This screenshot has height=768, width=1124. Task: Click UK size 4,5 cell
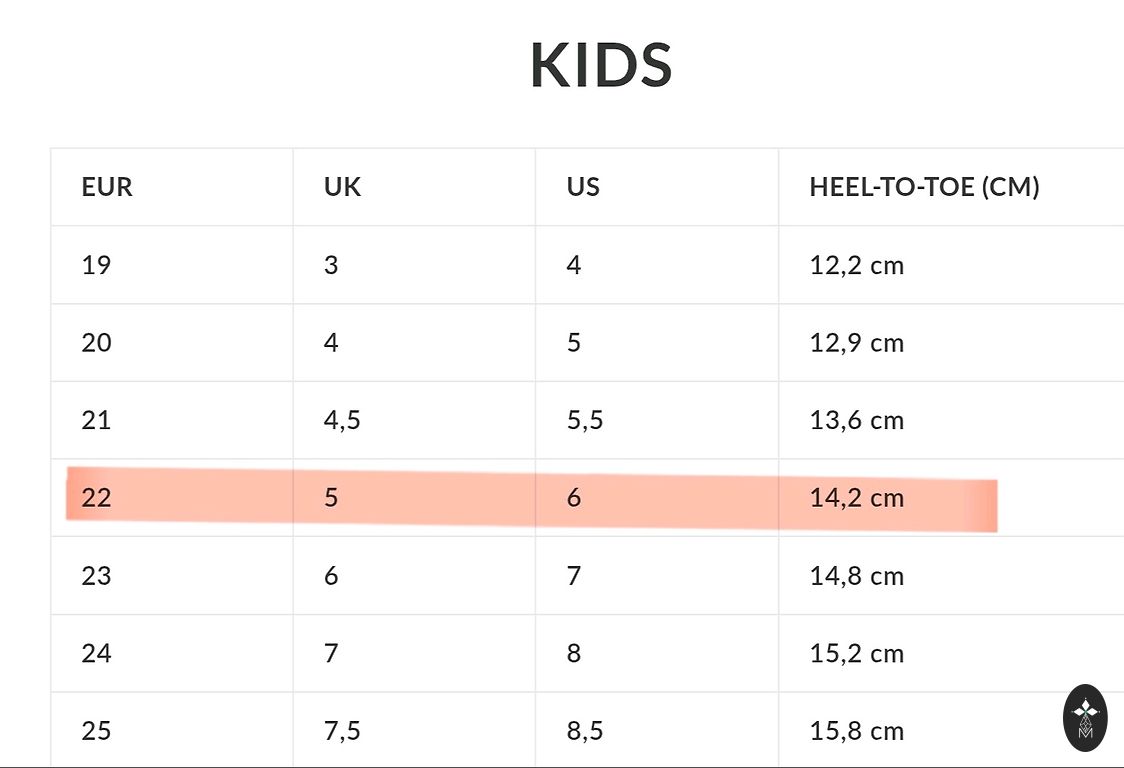[x=341, y=421]
